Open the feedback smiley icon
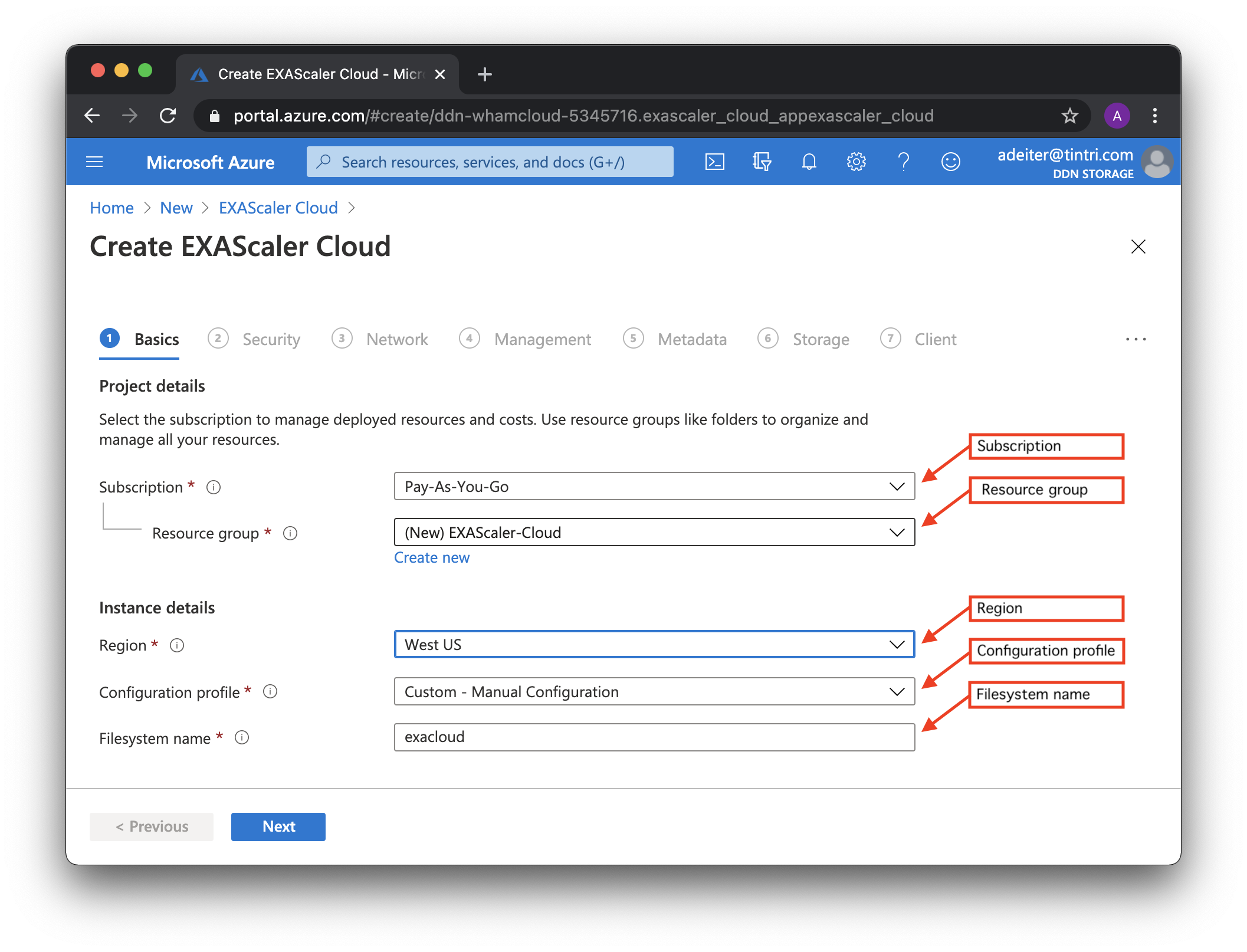The width and height of the screenshot is (1247, 952). tap(950, 162)
